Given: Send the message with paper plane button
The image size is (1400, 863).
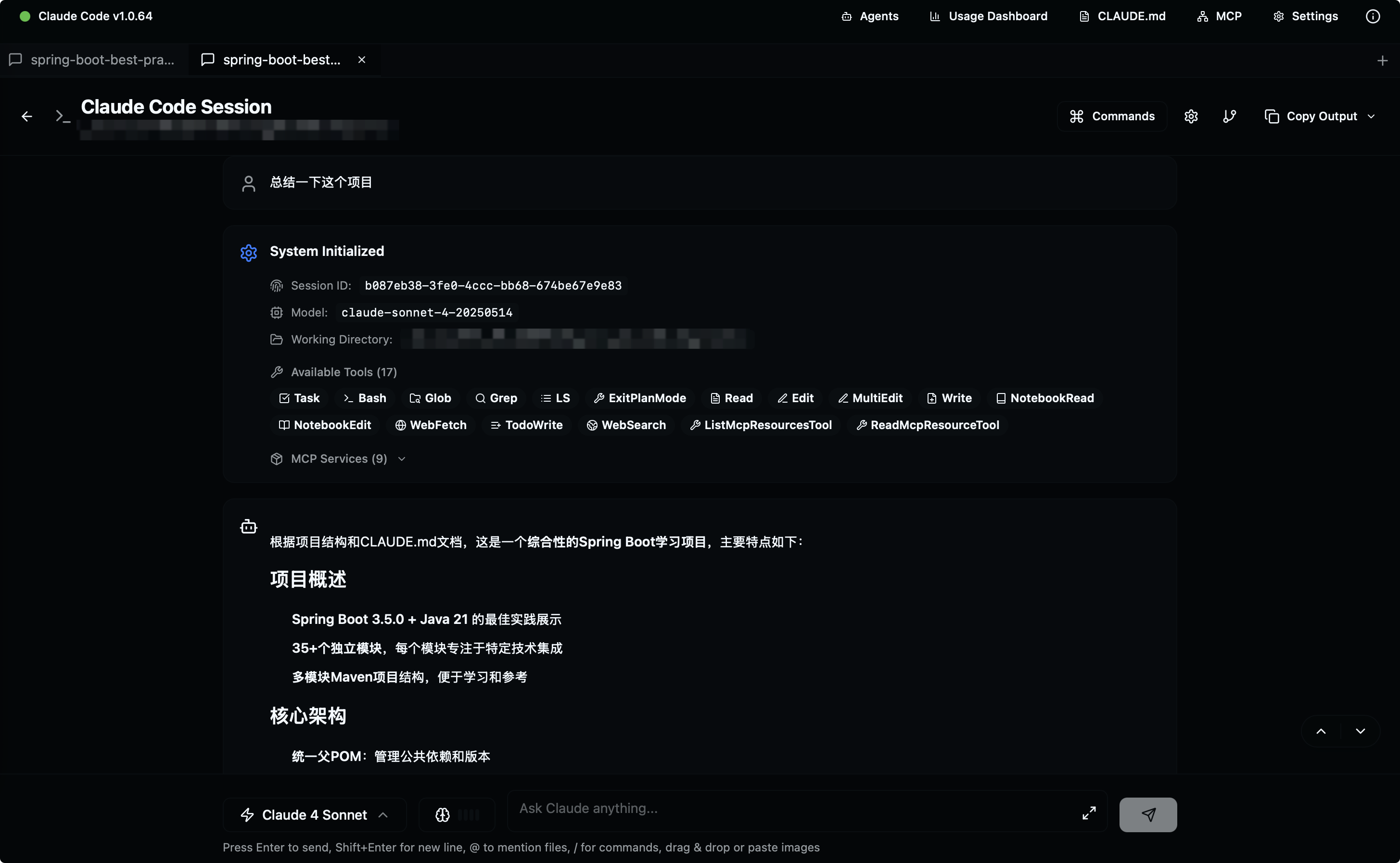Looking at the screenshot, I should click(1148, 814).
